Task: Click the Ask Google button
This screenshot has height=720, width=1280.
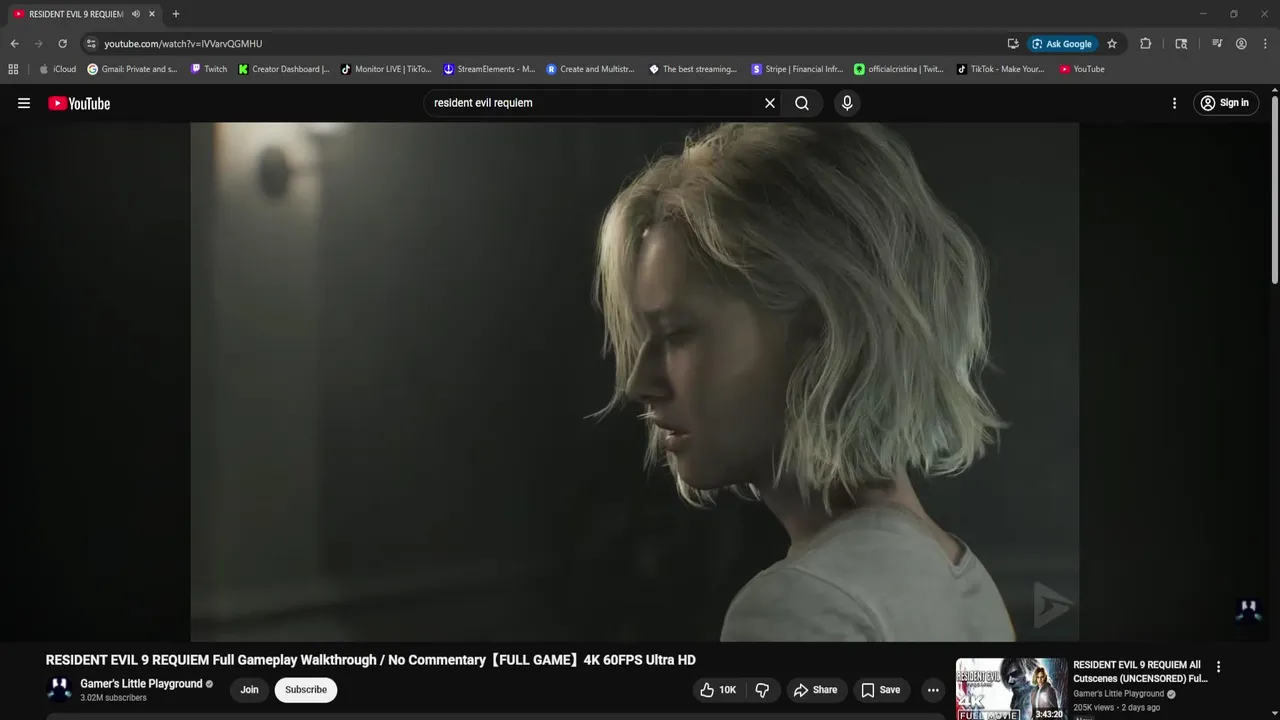Action: click(1062, 44)
